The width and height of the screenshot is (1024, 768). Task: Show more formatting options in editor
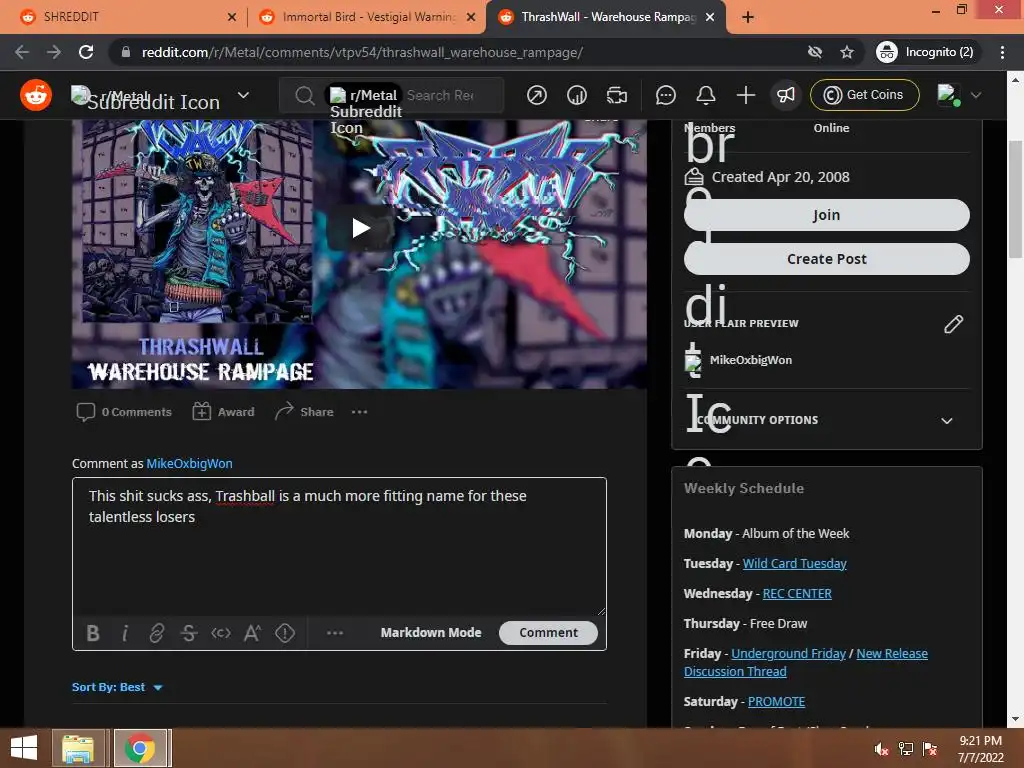(334, 633)
